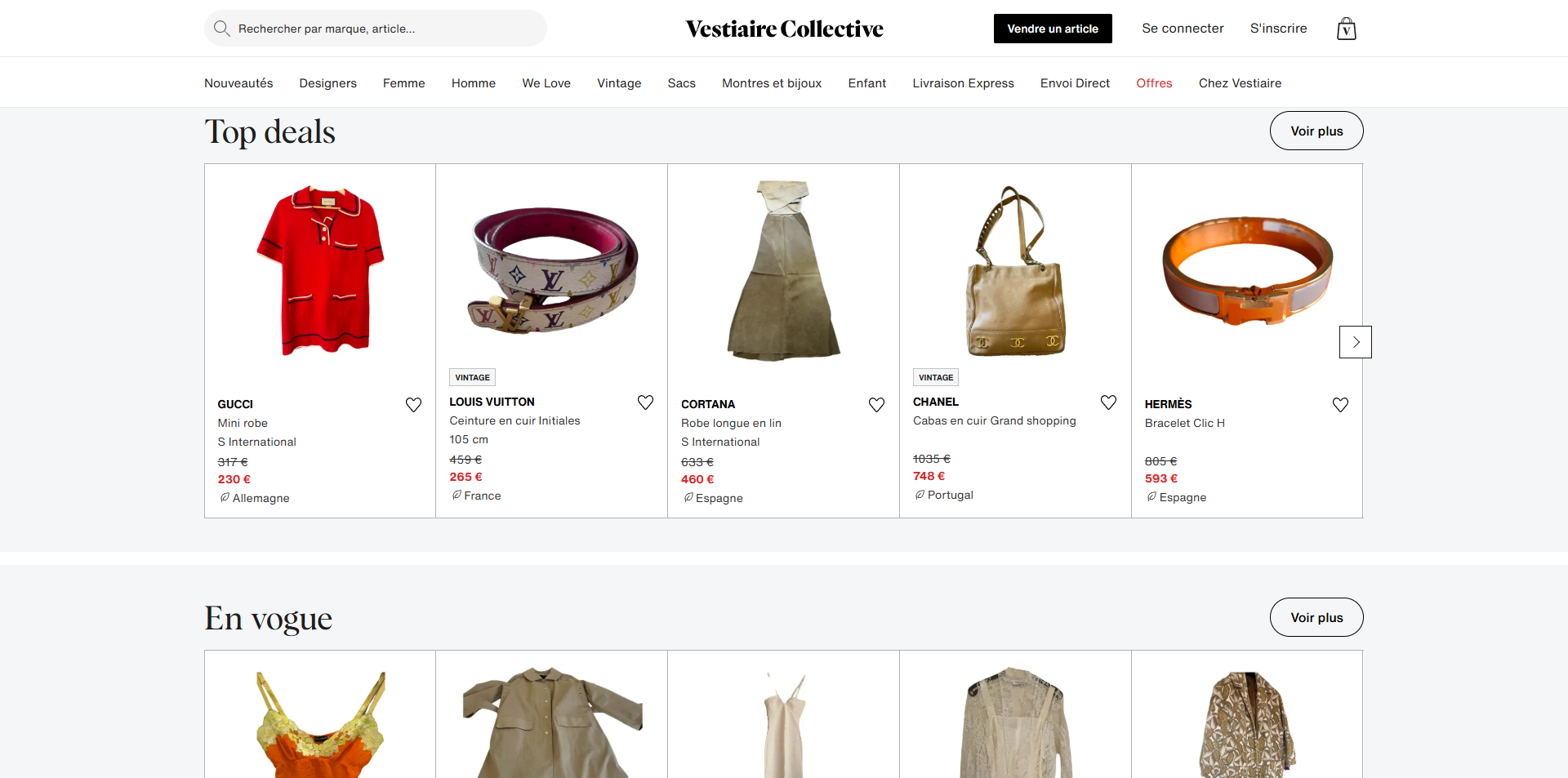Click the VINTAGE tag on Chanel
The width and height of the screenshot is (1568, 778).
click(x=936, y=377)
